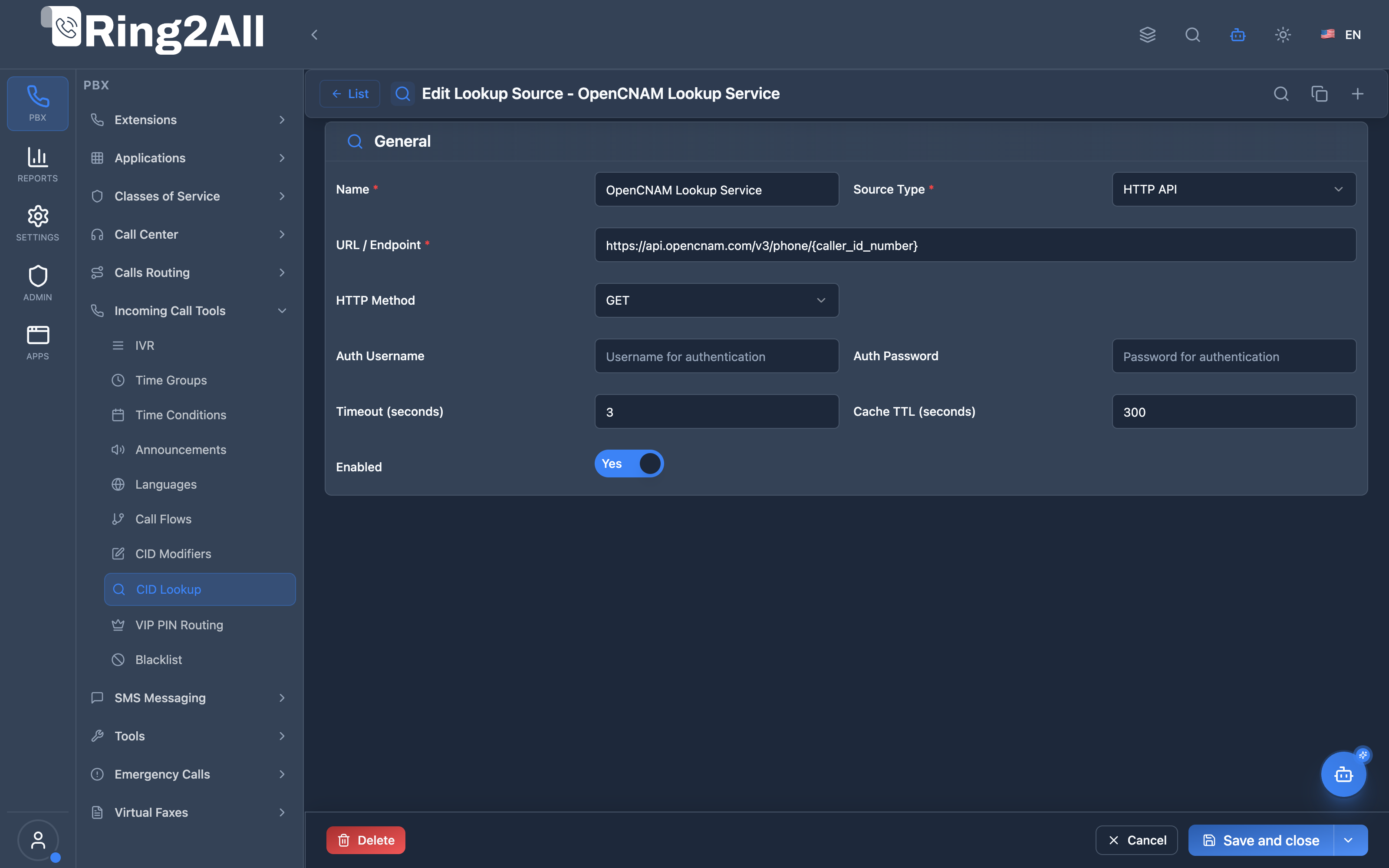1389x868 pixels.
Task: Expand the Classes of Service menu
Action: pyautogui.click(x=188, y=196)
